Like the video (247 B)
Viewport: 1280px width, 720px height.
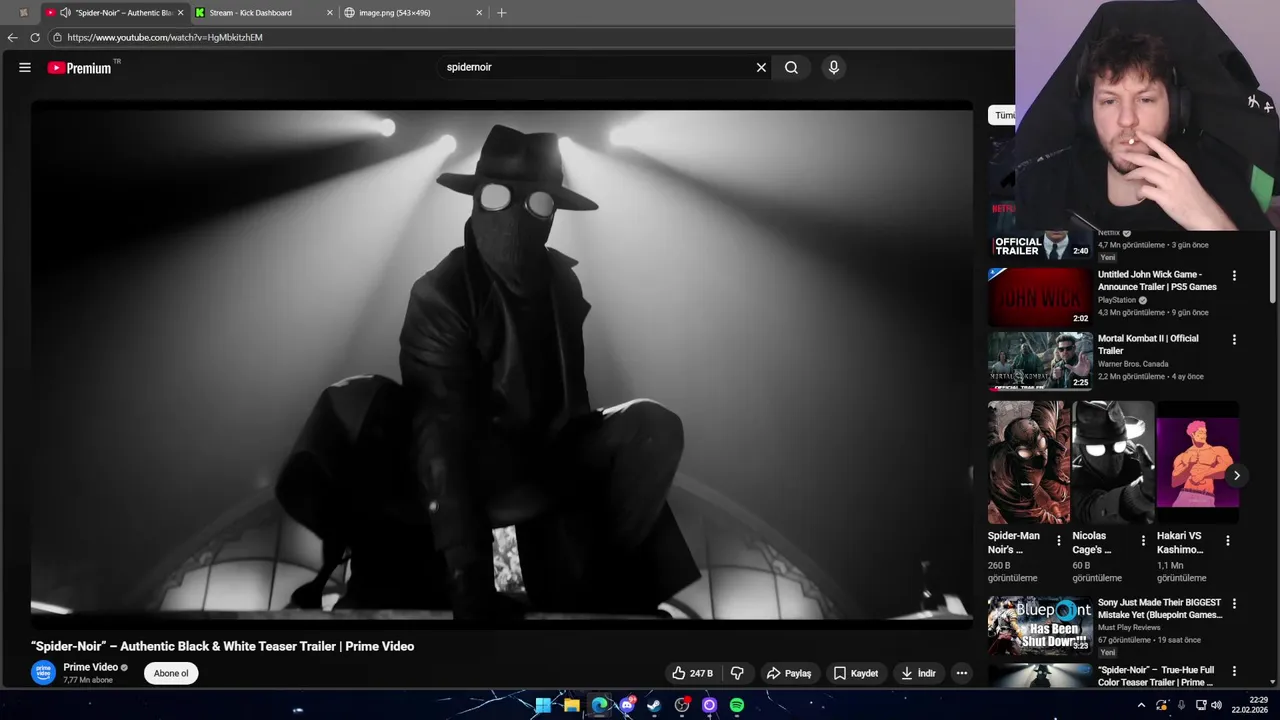[x=693, y=673]
